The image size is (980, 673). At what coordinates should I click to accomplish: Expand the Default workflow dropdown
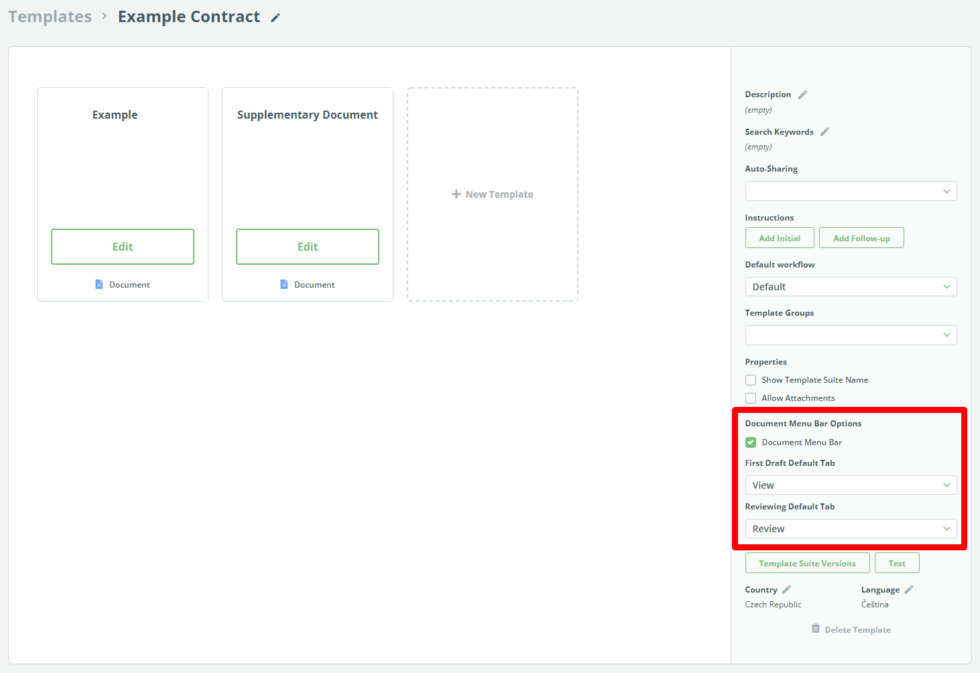[x=850, y=287]
